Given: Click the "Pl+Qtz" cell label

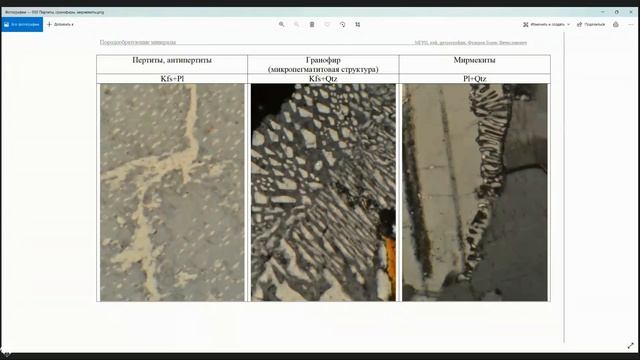Looking at the screenshot, I should pyautogui.click(x=475, y=78).
